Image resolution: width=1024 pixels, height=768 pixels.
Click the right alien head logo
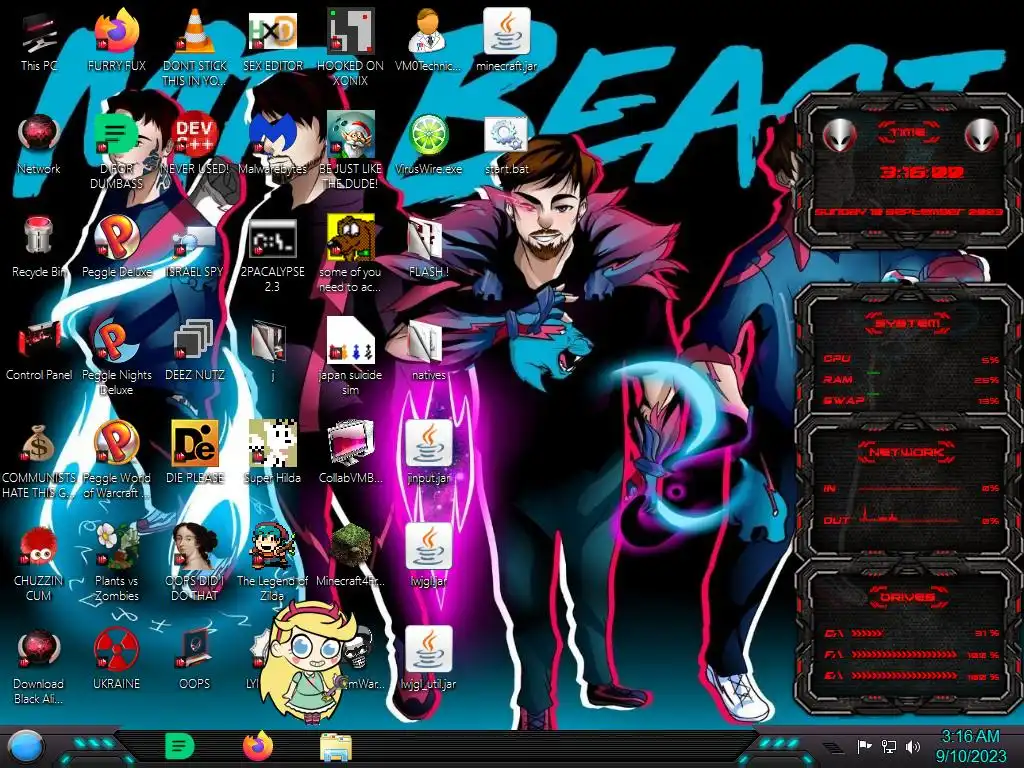tap(981, 135)
